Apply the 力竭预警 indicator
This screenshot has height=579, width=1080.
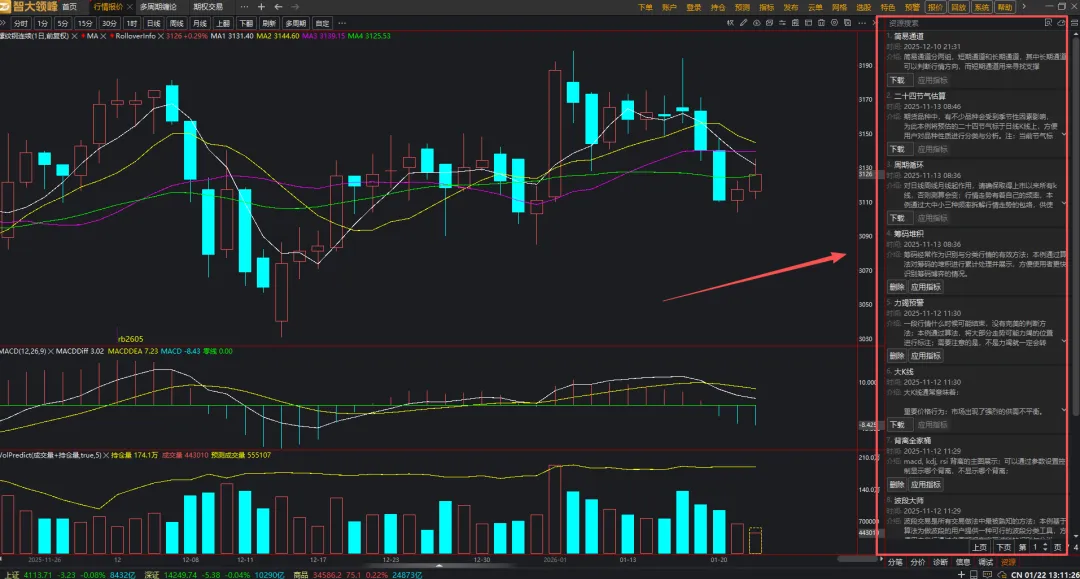coord(926,356)
